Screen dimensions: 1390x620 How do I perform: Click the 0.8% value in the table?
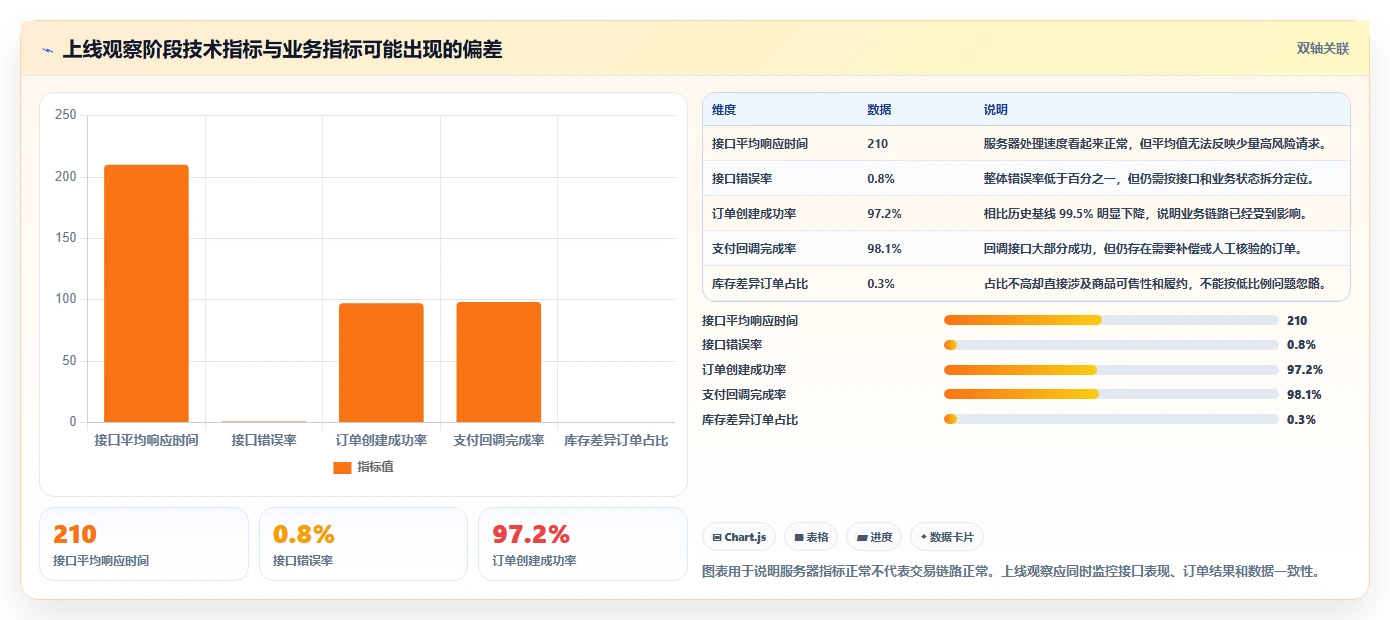coord(881,179)
